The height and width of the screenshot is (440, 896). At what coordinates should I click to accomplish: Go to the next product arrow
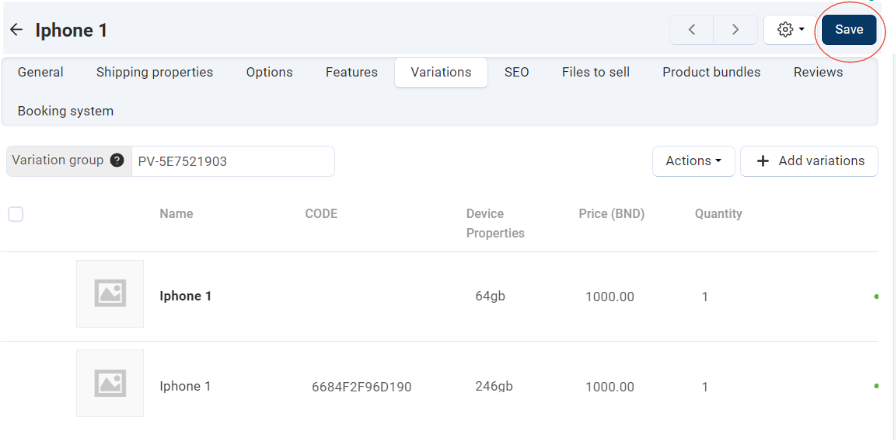tap(736, 30)
